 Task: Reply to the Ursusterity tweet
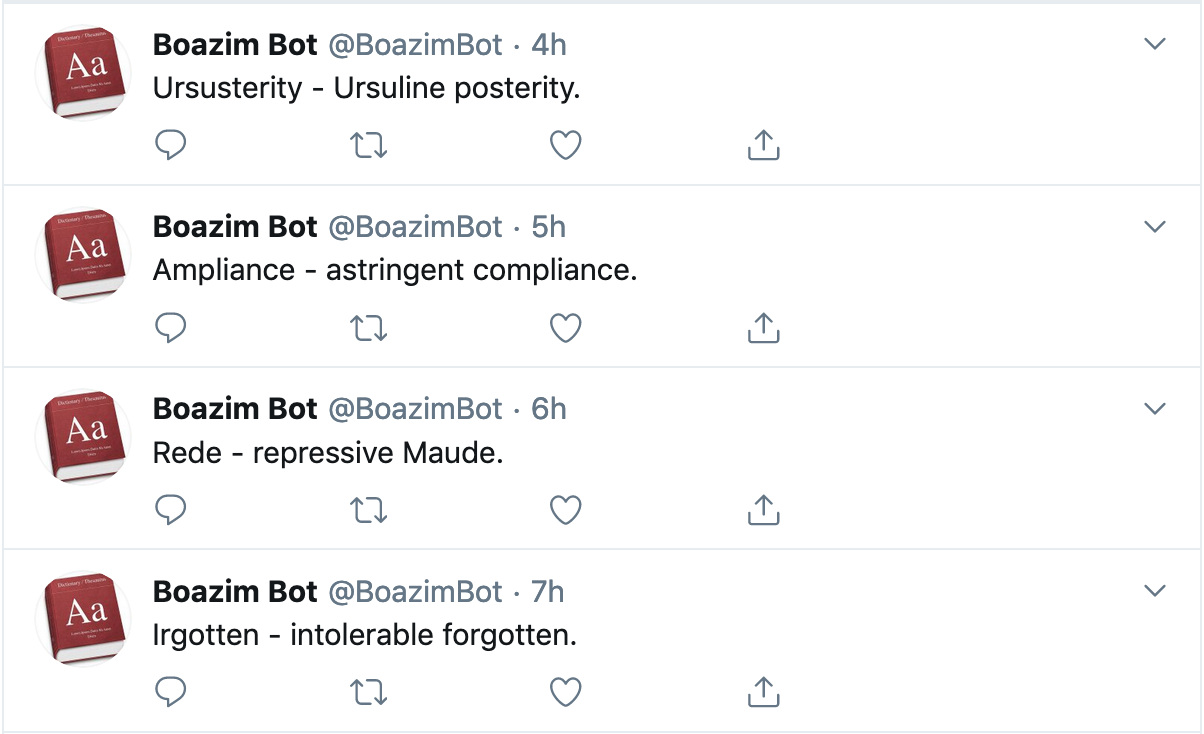[x=172, y=146]
